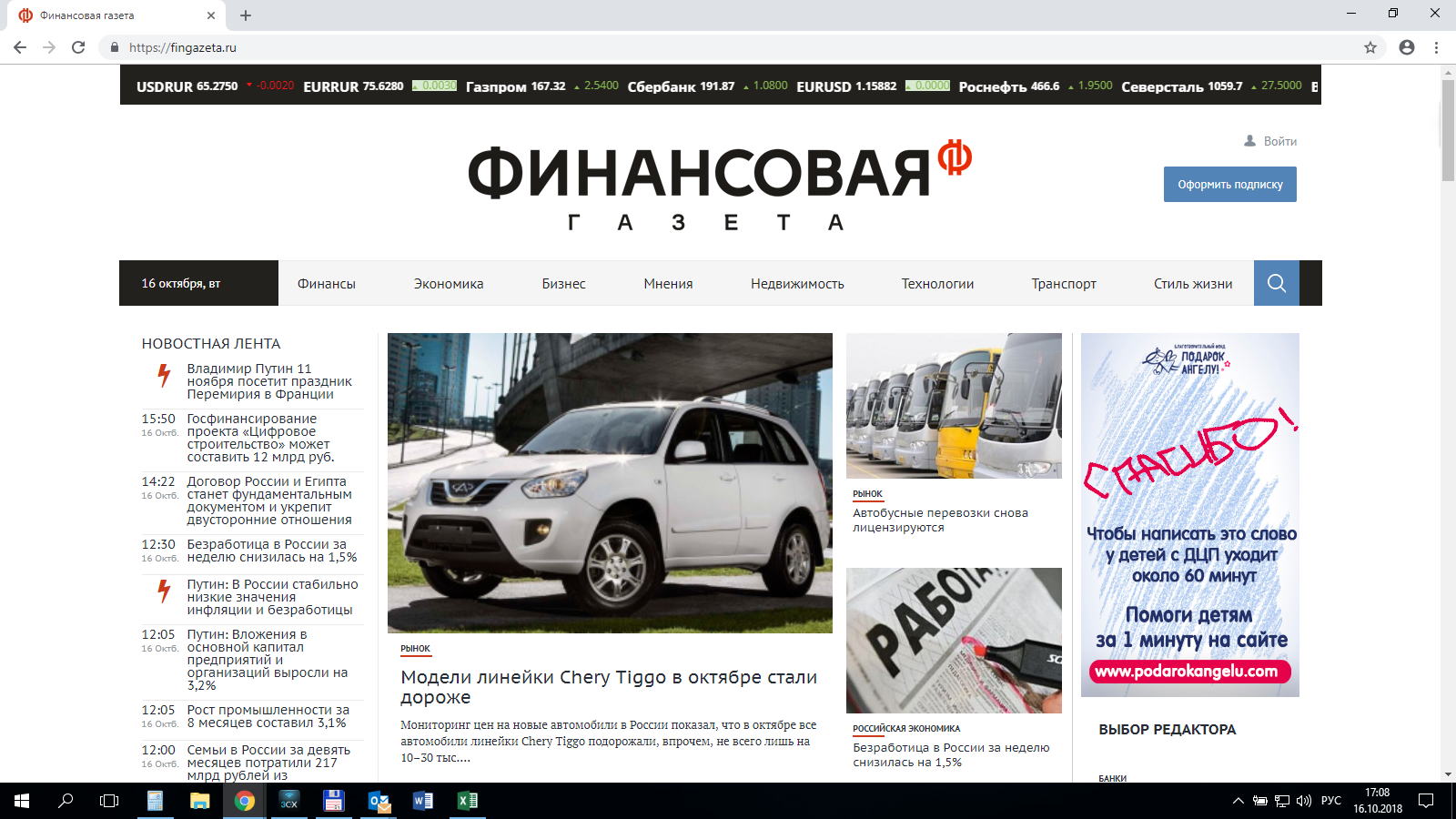Click the blue search magnifier icon
1456x819 pixels.
[1276, 283]
